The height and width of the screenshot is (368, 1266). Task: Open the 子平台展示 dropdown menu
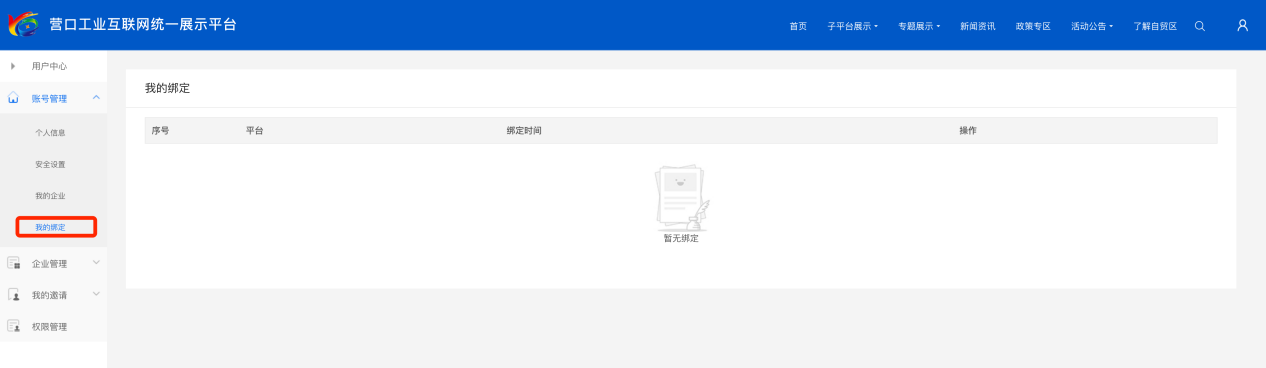(853, 26)
